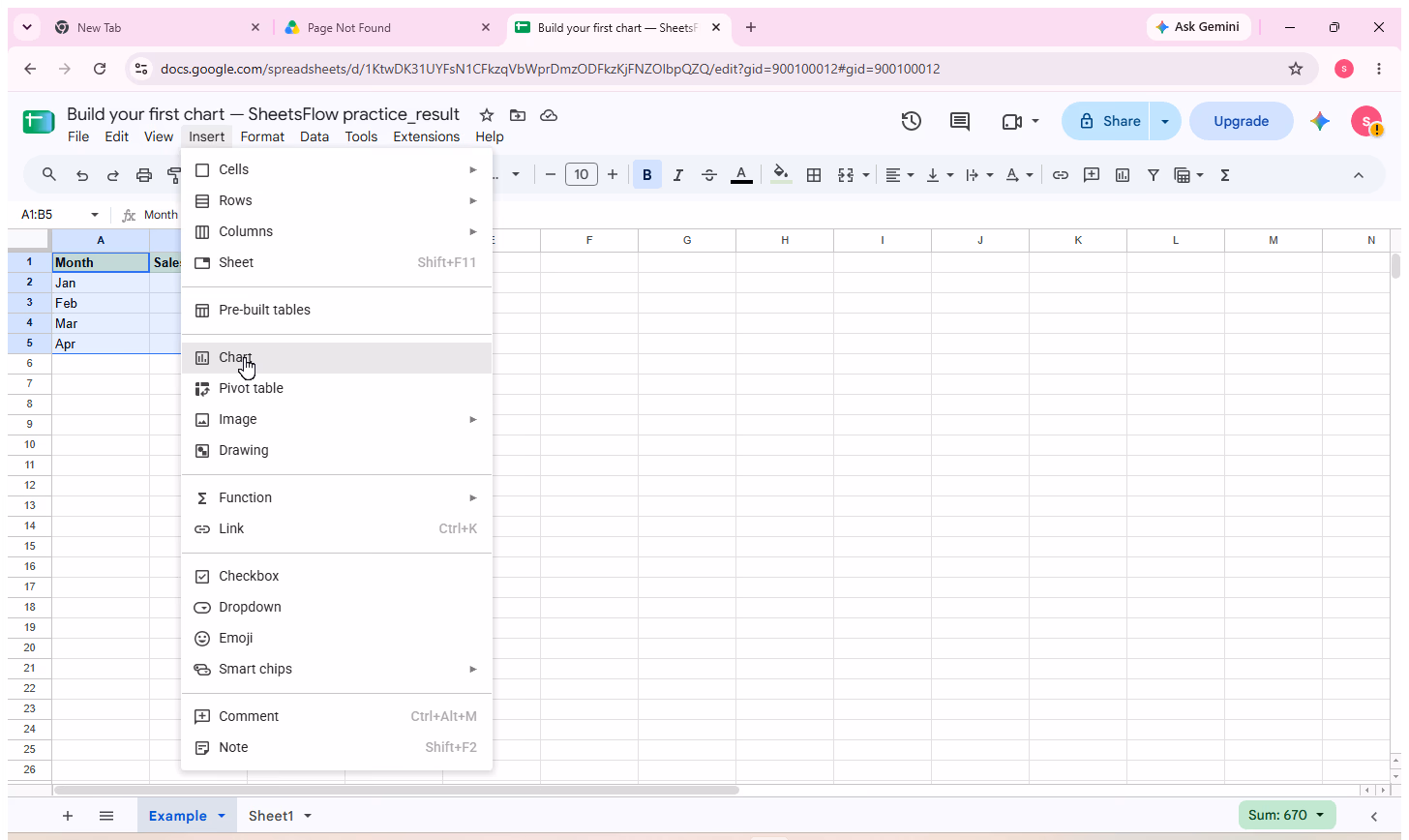Click the create filter funnel icon
The height and width of the screenshot is (840, 1409).
tap(1154, 175)
